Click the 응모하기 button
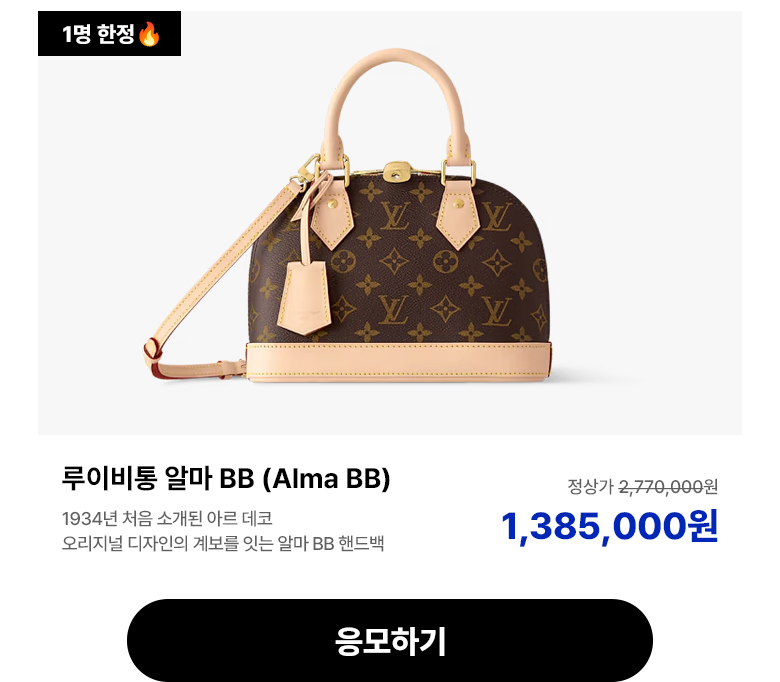780x682 pixels. (x=390, y=640)
